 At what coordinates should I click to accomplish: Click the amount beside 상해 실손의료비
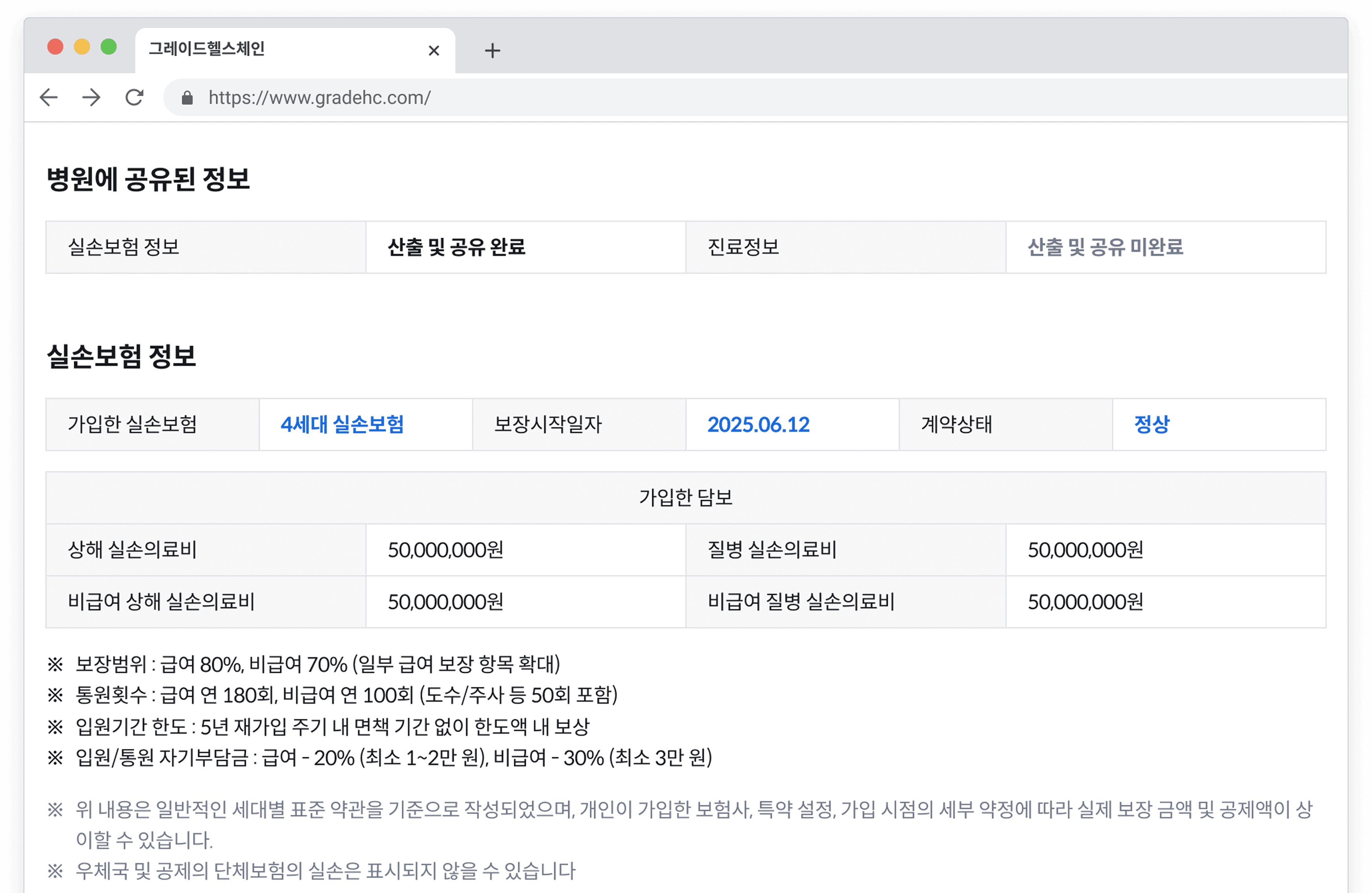tap(445, 550)
